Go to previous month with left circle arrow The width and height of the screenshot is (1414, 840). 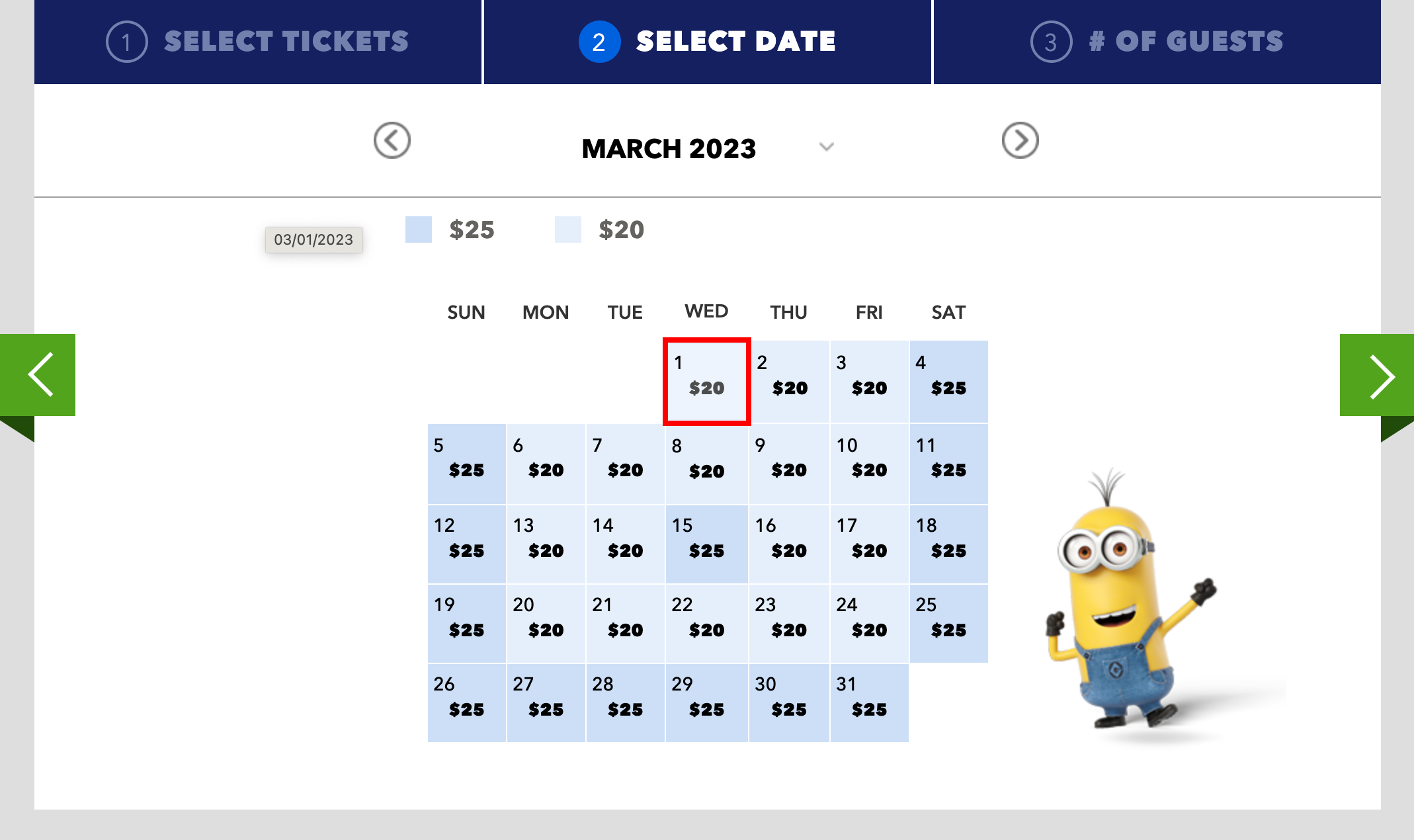tap(392, 140)
